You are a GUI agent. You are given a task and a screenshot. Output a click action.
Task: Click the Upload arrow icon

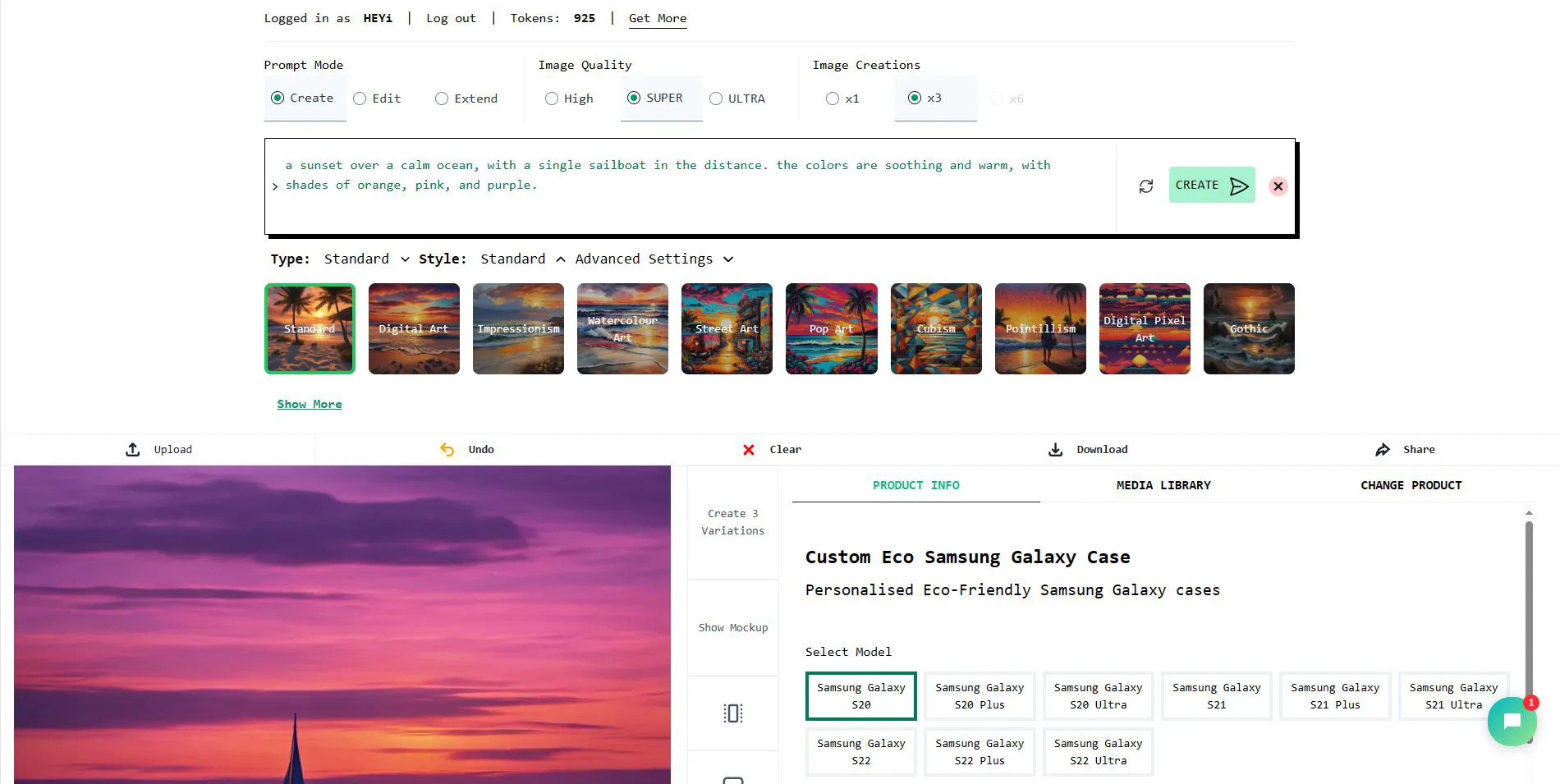tap(132, 450)
